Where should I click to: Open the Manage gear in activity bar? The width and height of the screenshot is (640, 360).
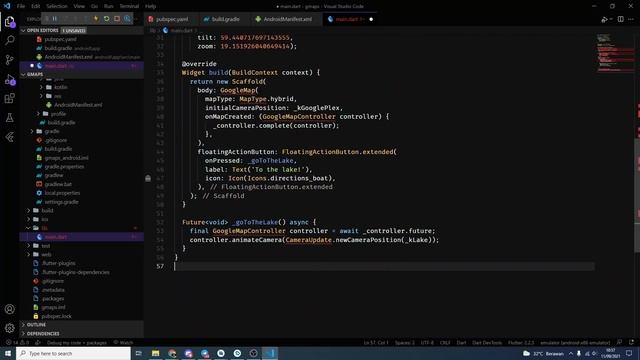coord(9,328)
